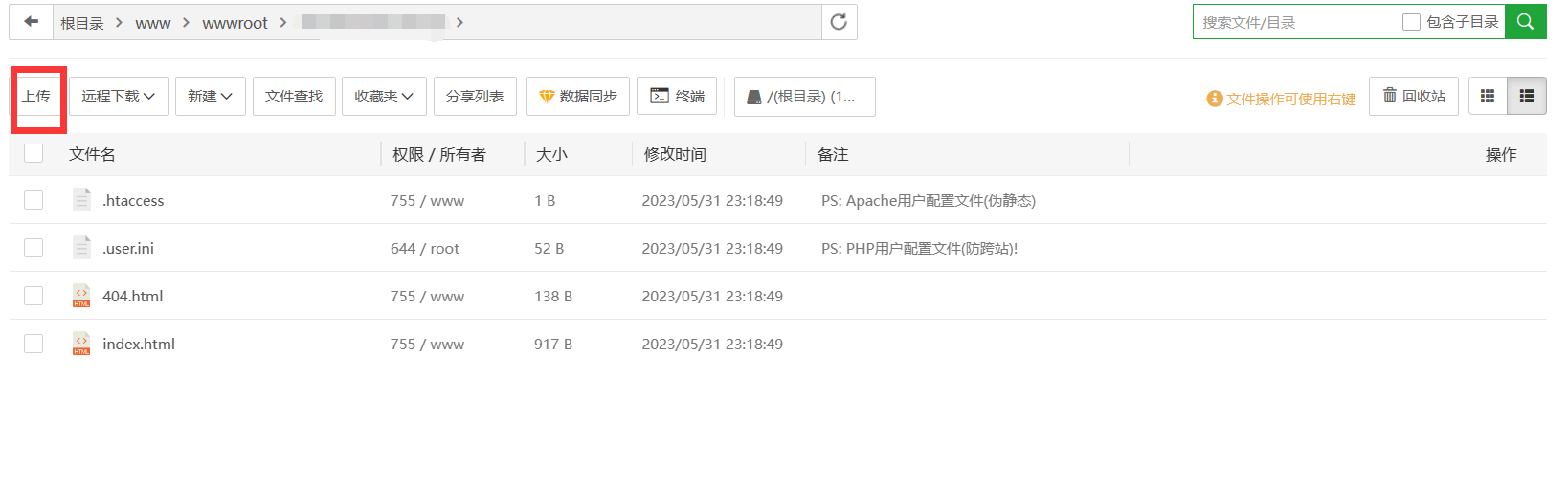Open data sync (数据同步)
This screenshot has height=489, width=1568.
point(578,97)
